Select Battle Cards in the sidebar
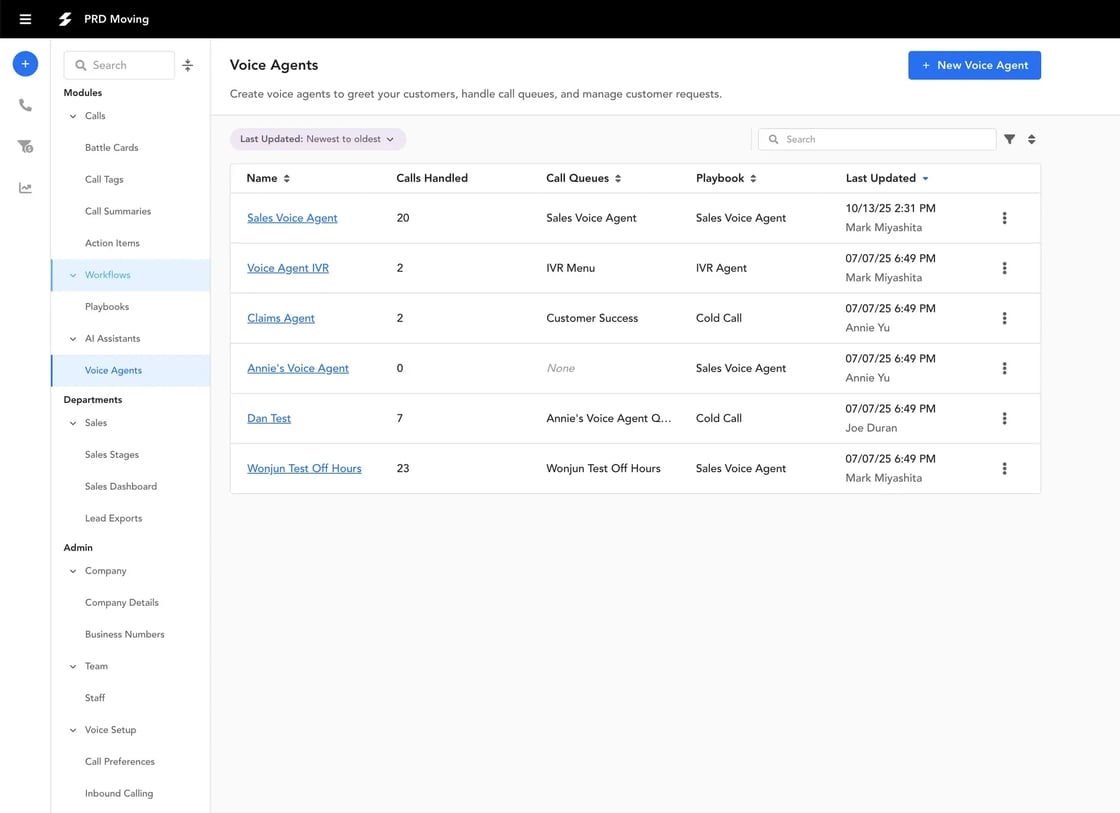 coord(111,147)
